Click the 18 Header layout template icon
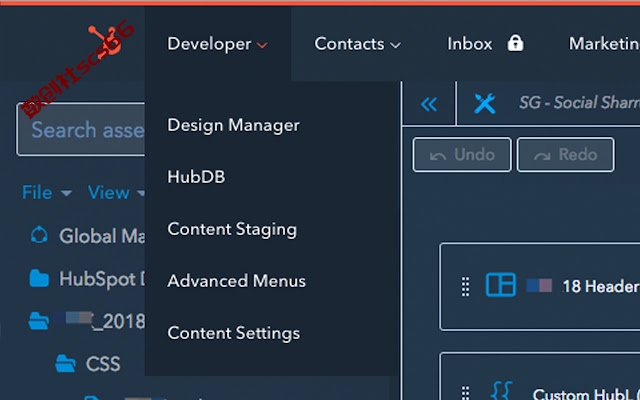The image size is (640, 400). tap(500, 285)
